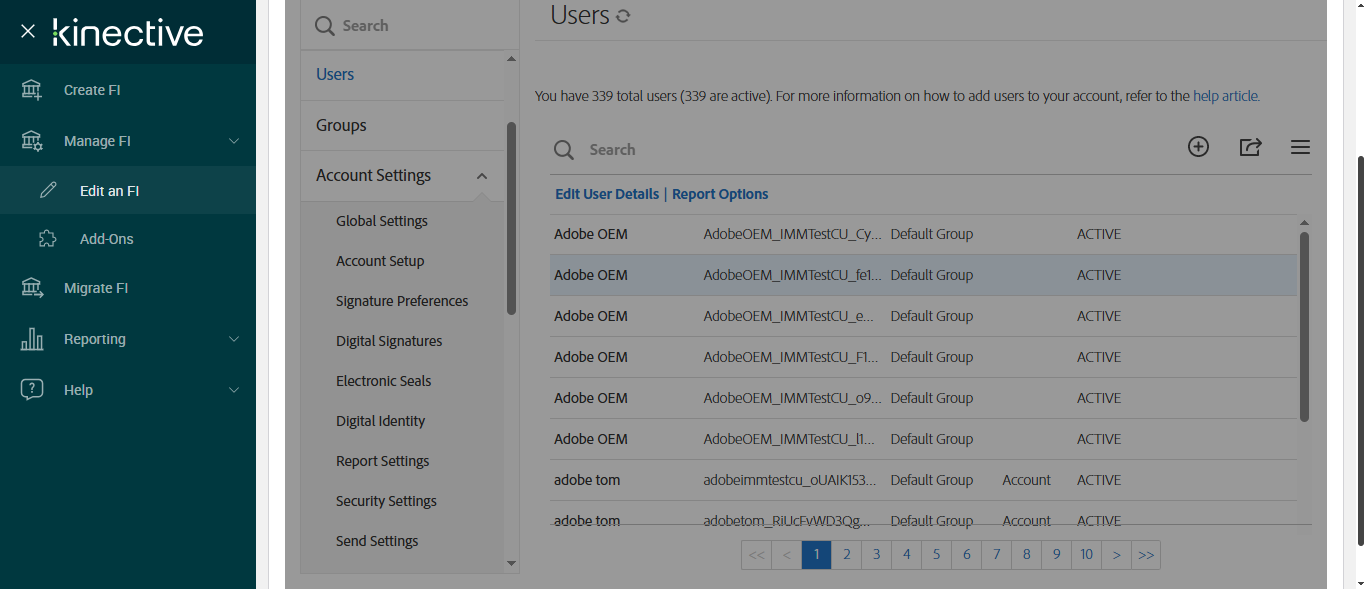The height and width of the screenshot is (589, 1366).
Task: Click the Reporting bar chart icon
Action: coord(32,339)
